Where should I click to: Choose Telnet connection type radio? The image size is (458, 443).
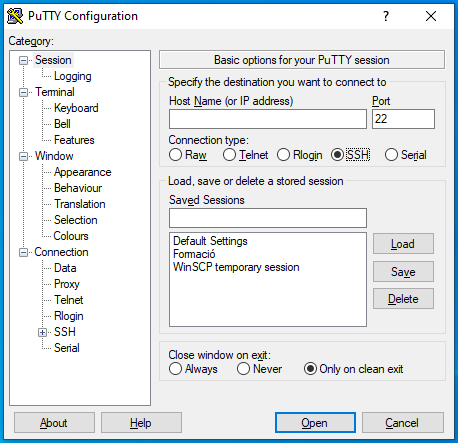(x=229, y=155)
